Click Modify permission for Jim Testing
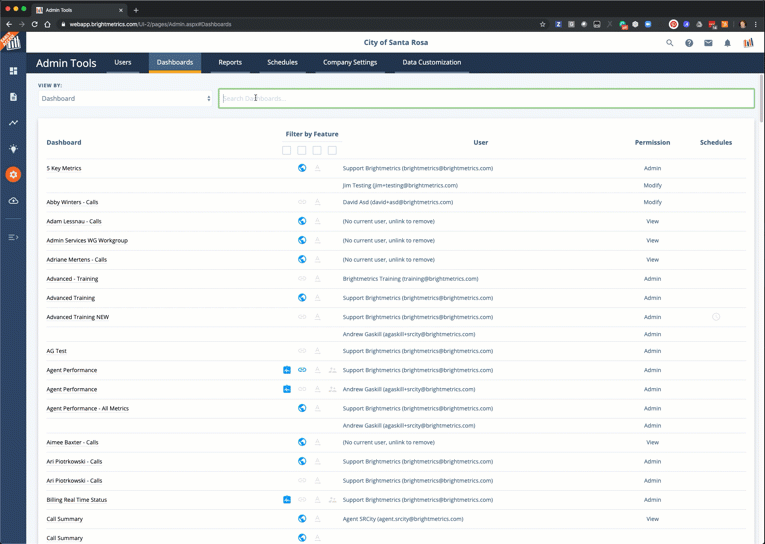The width and height of the screenshot is (765, 544). (652, 185)
